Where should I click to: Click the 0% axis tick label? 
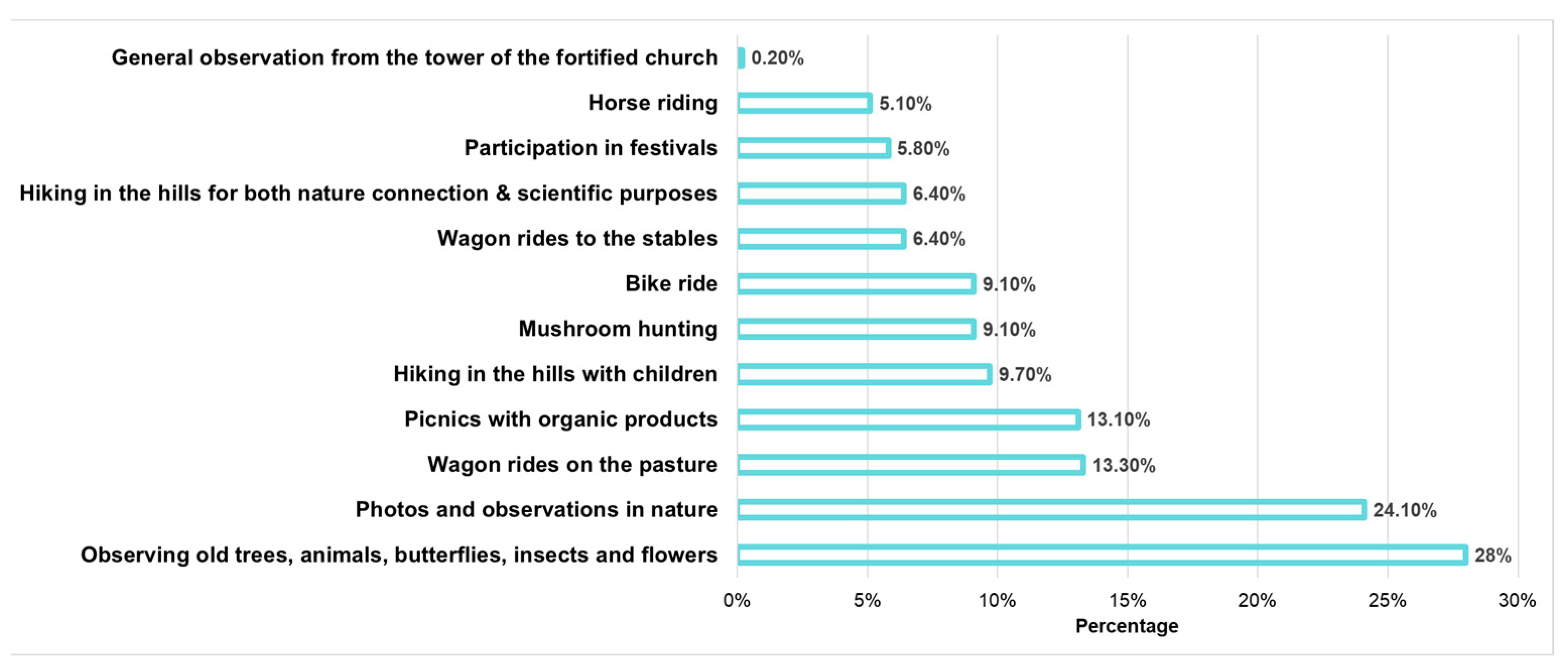(737, 600)
